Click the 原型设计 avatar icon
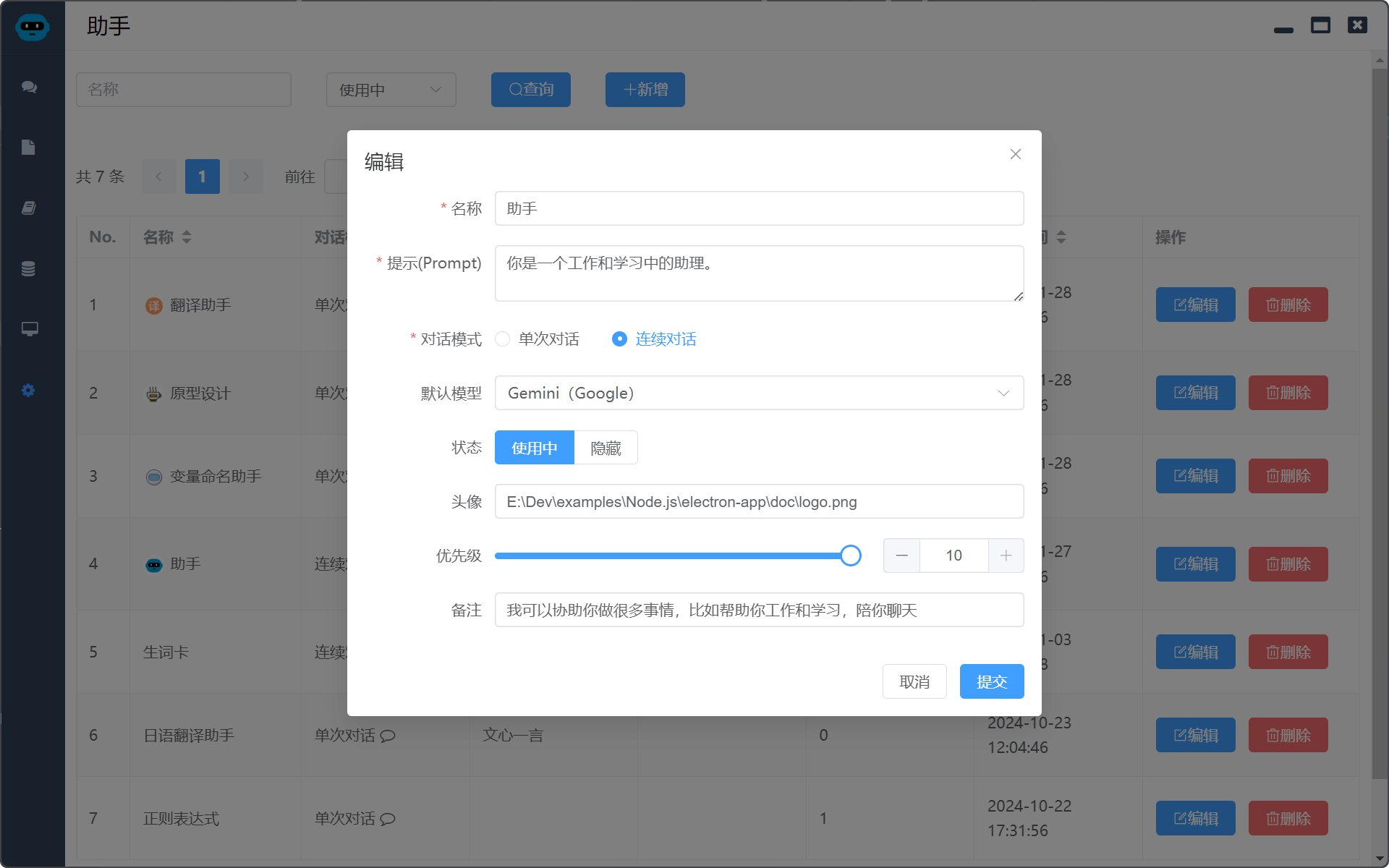 [x=153, y=393]
